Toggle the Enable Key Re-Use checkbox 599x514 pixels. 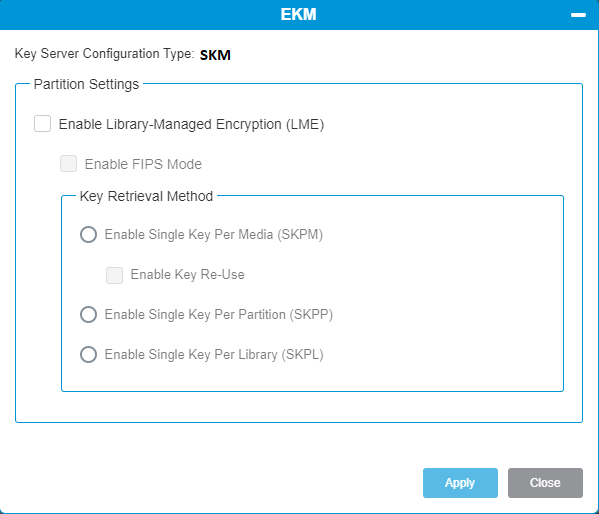pos(114,275)
